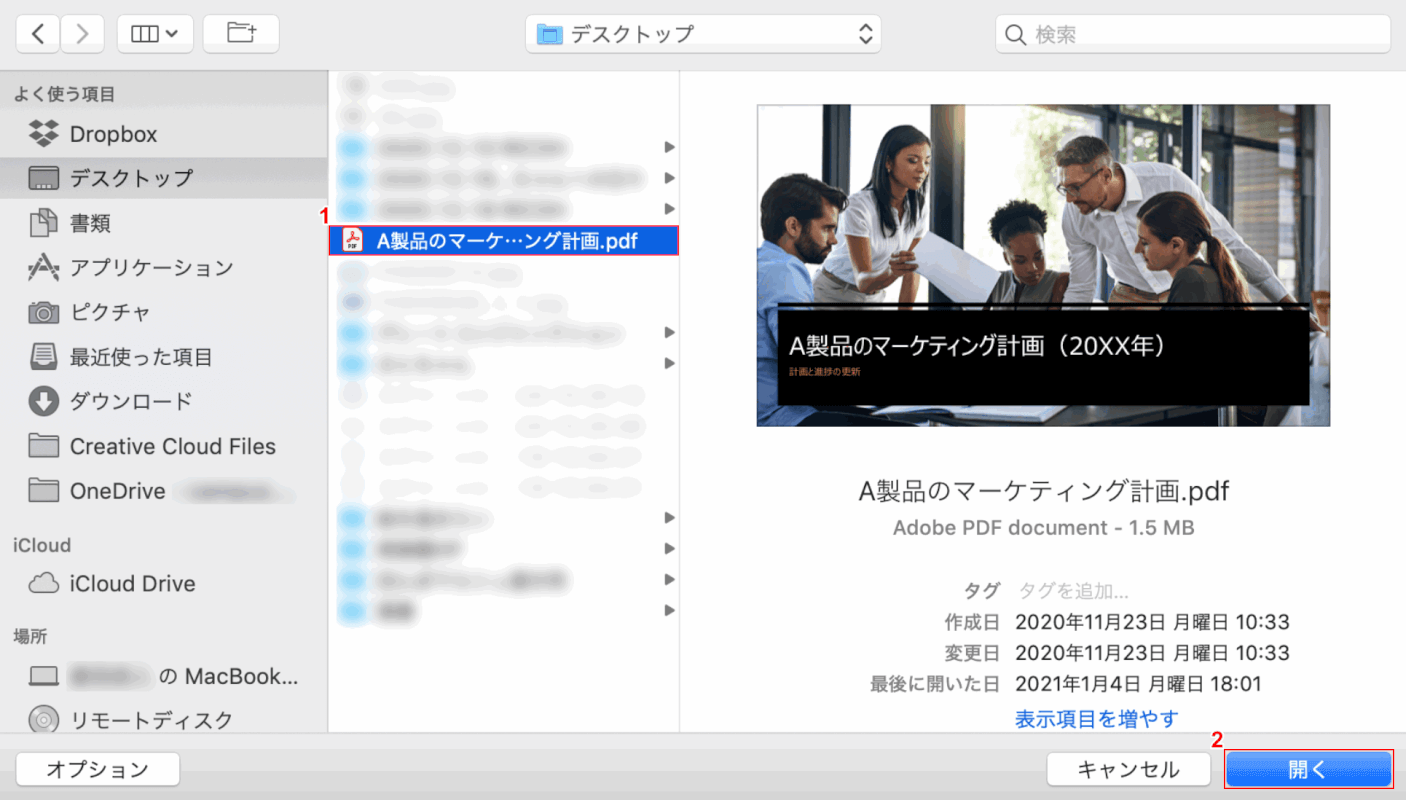Open the column view mode dropdown
Image resolution: width=1406 pixels, height=800 pixels.
(x=155, y=34)
